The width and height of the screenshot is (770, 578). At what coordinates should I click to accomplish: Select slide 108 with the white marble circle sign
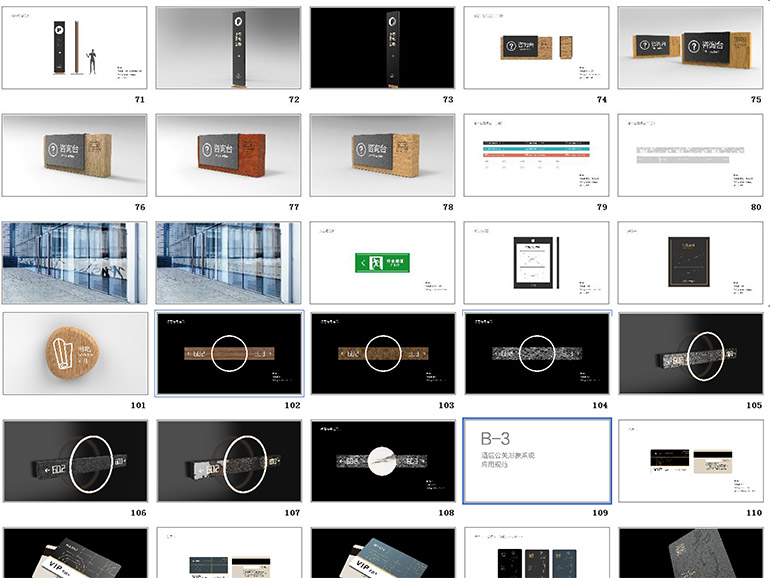[383, 461]
